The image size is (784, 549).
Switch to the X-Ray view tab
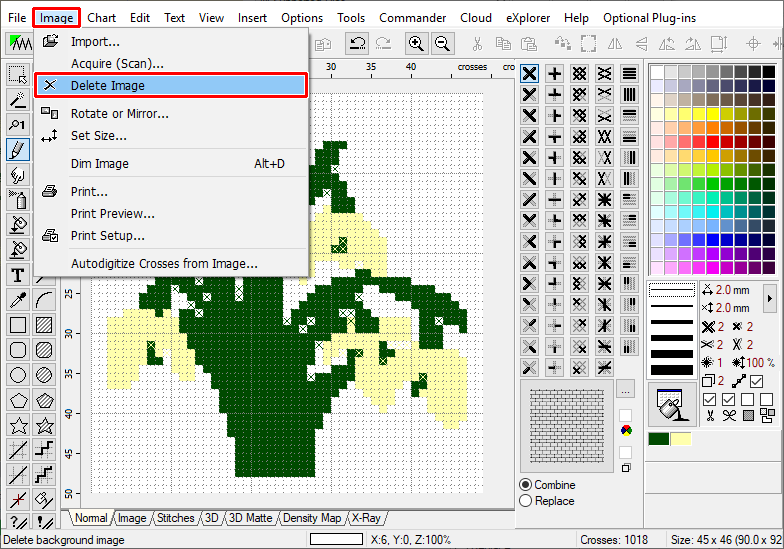click(x=366, y=518)
